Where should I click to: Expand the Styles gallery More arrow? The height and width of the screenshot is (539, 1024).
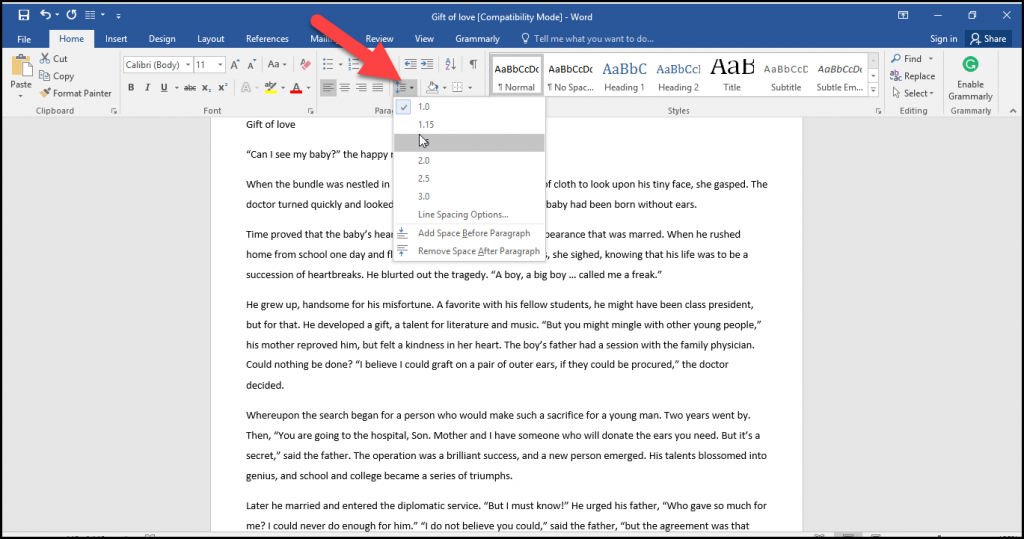coord(873,90)
